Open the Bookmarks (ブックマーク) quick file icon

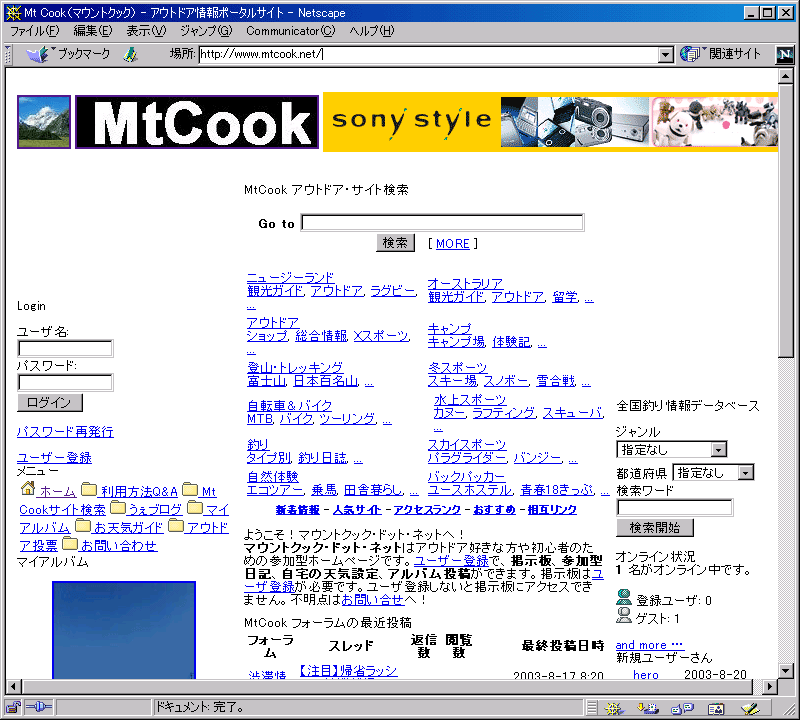pos(37,54)
